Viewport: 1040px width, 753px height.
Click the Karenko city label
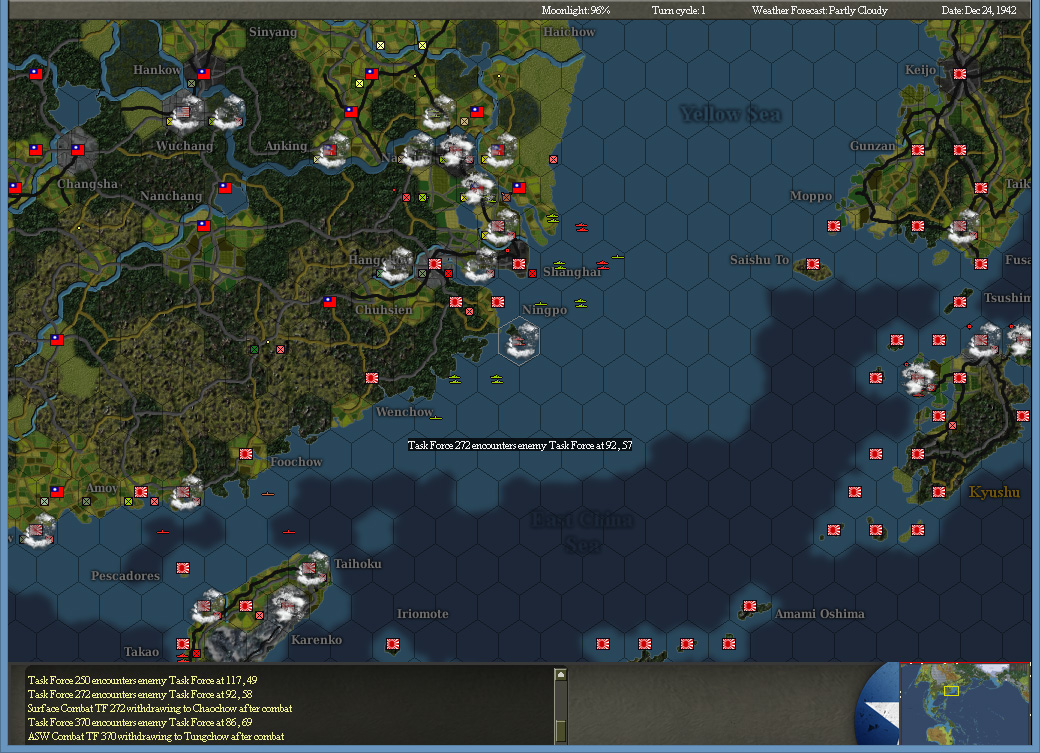tap(316, 640)
